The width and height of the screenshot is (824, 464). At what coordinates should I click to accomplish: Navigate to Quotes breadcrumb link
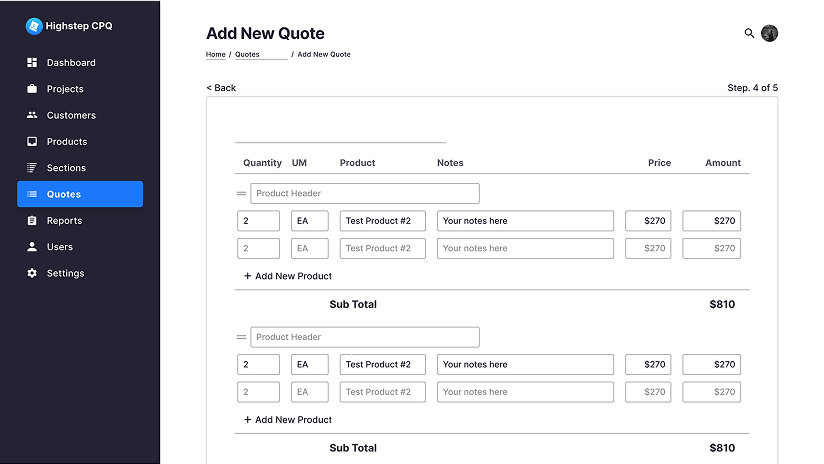click(247, 55)
